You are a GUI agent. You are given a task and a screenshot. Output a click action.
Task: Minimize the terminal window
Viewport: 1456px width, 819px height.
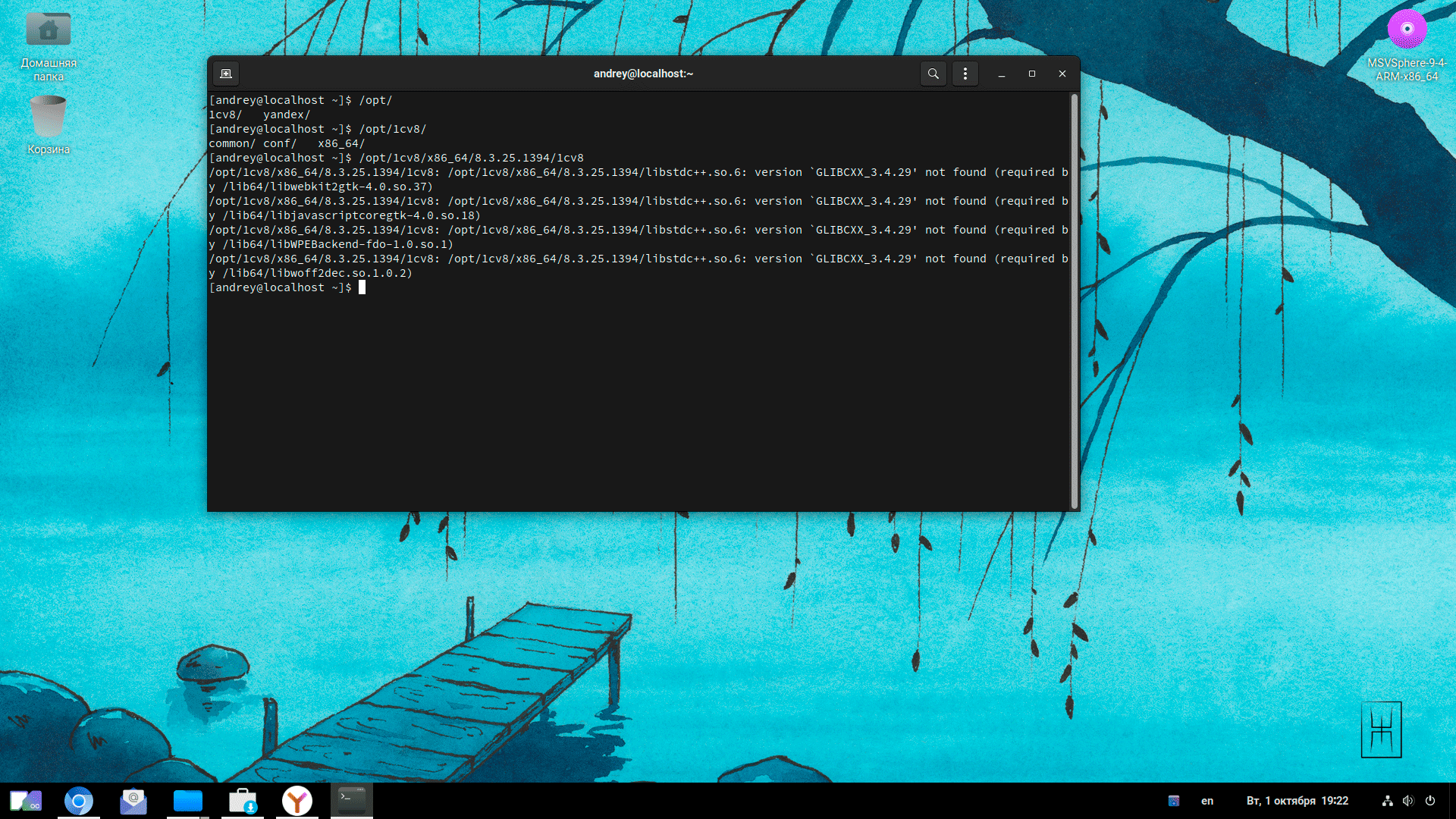(x=1002, y=74)
